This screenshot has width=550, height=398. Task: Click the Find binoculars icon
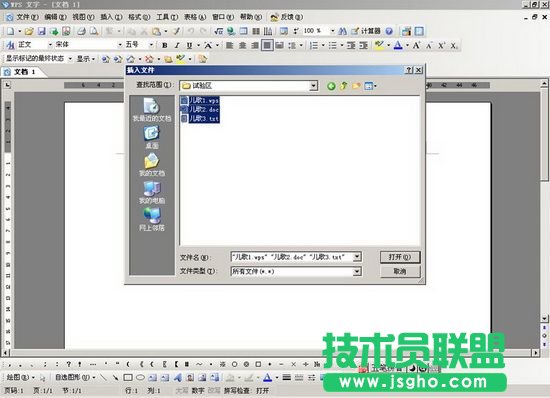coord(342,31)
